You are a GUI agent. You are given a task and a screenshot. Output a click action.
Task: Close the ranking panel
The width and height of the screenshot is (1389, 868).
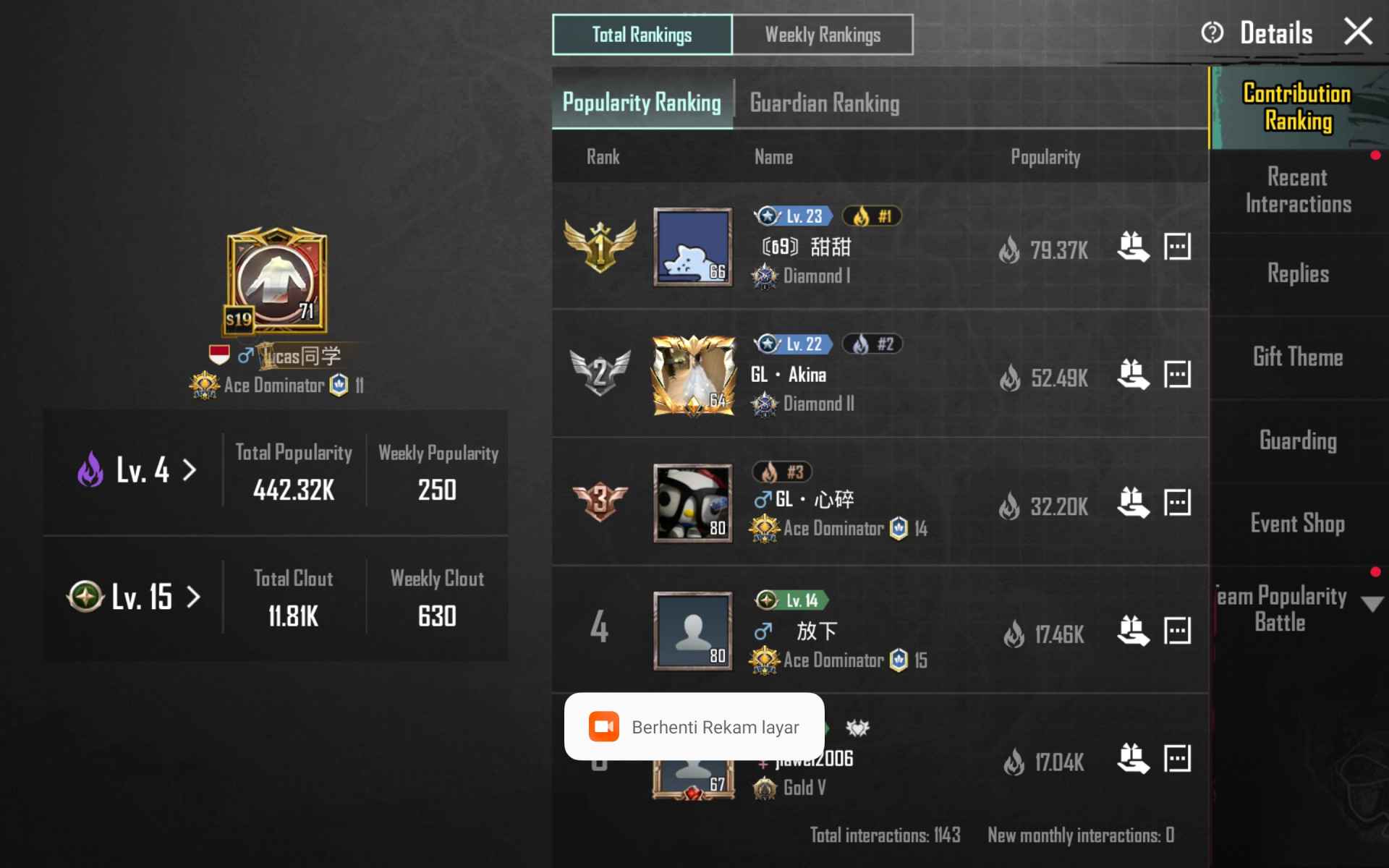point(1358,32)
